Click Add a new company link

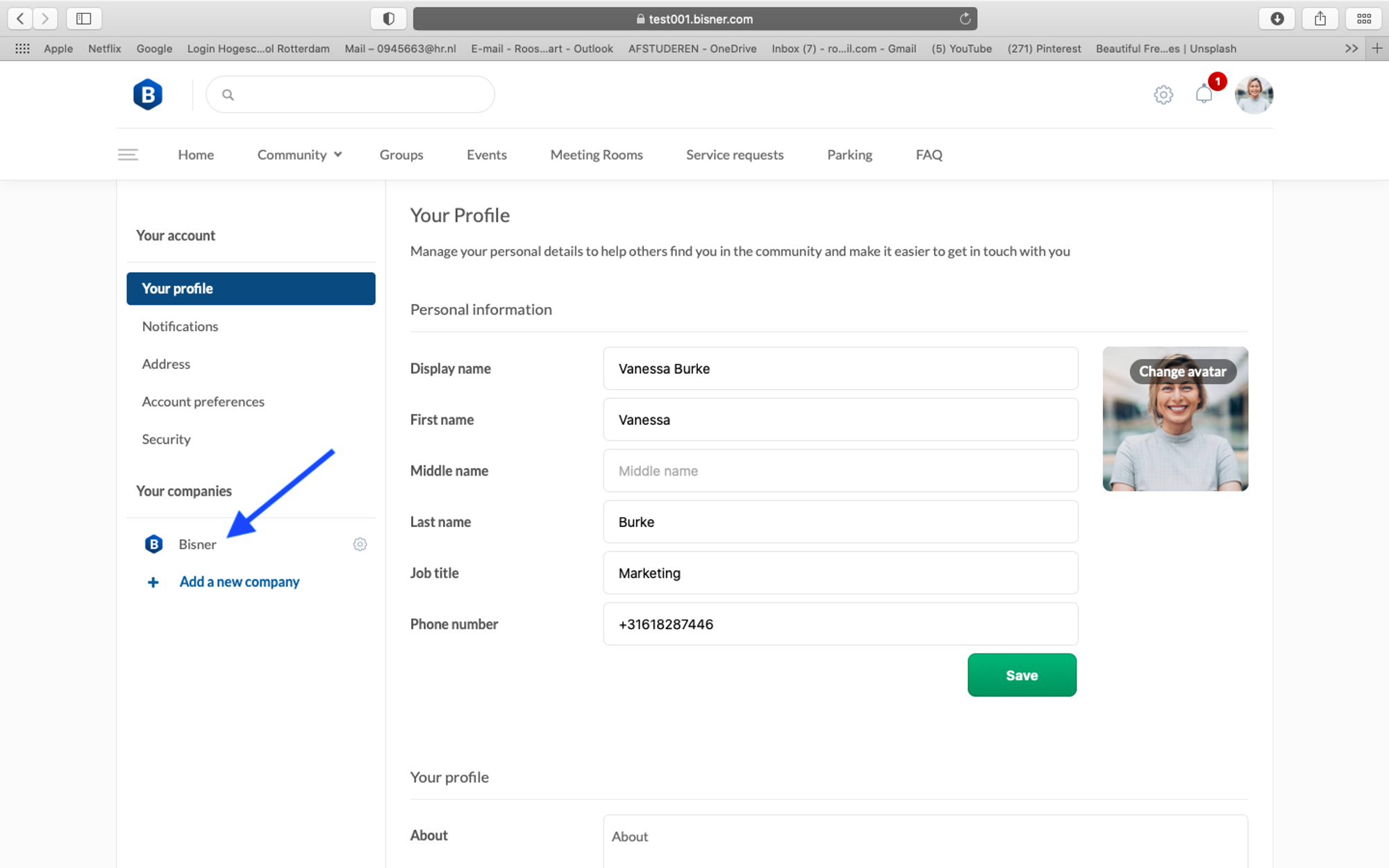[x=240, y=582]
